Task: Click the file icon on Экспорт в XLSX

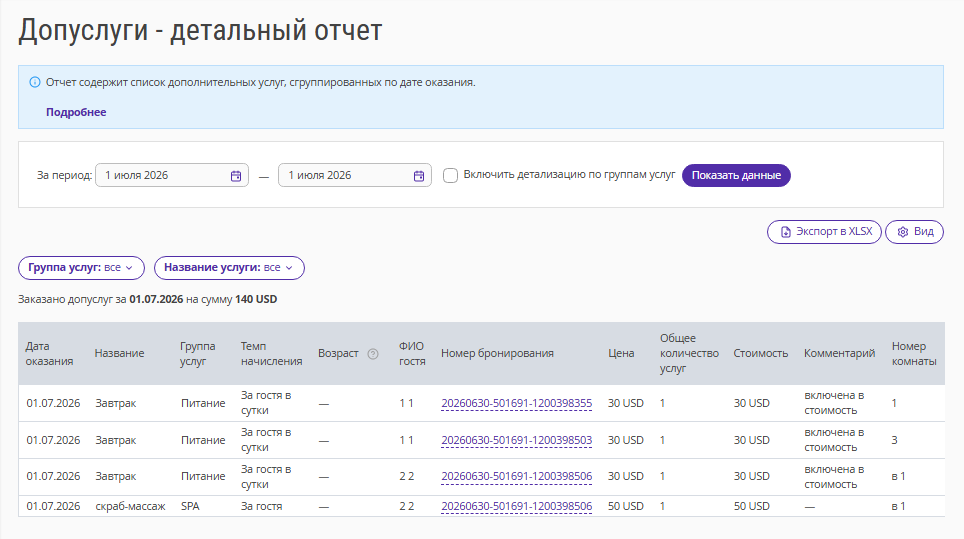Action: pos(786,232)
